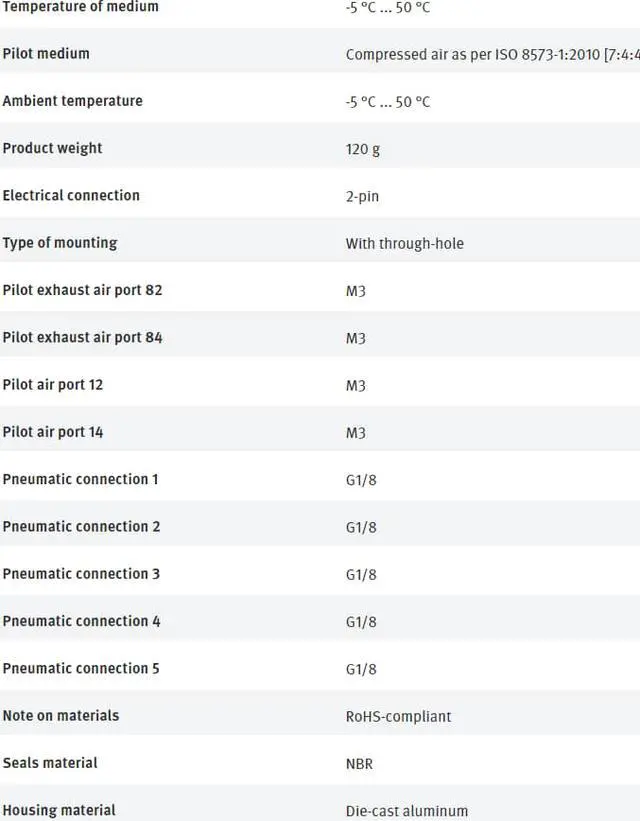This screenshot has width=640, height=821.
Task: Click the "Electrical connection" label
Action: [x=71, y=195]
